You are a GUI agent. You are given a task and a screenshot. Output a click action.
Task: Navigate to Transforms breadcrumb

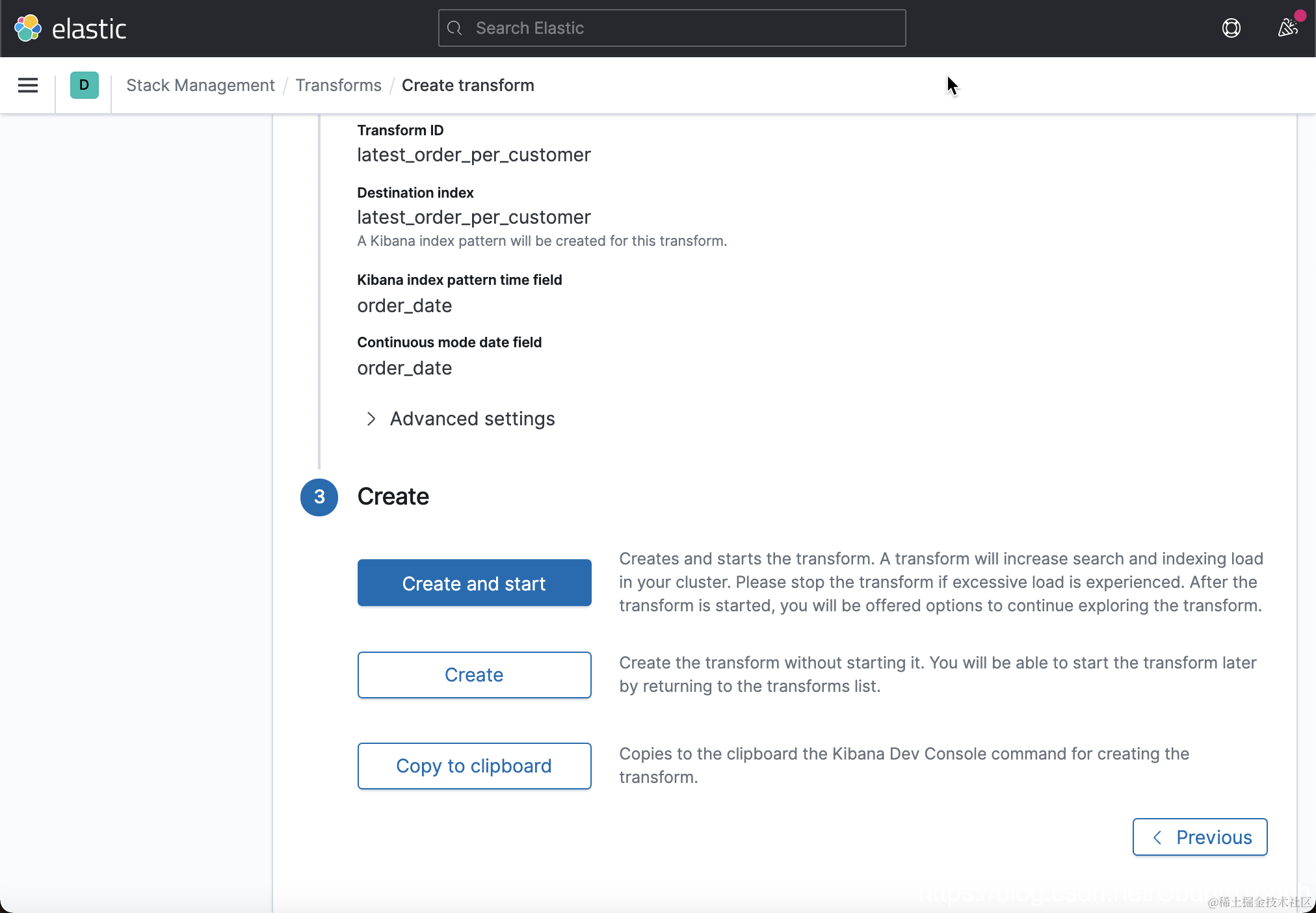pyautogui.click(x=338, y=85)
